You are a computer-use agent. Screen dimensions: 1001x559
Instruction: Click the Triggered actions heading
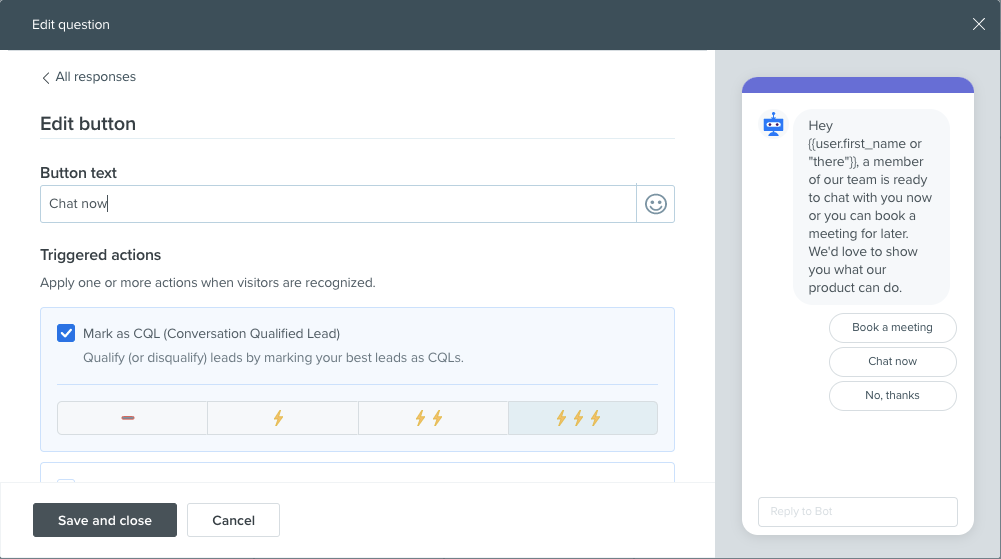coord(100,255)
